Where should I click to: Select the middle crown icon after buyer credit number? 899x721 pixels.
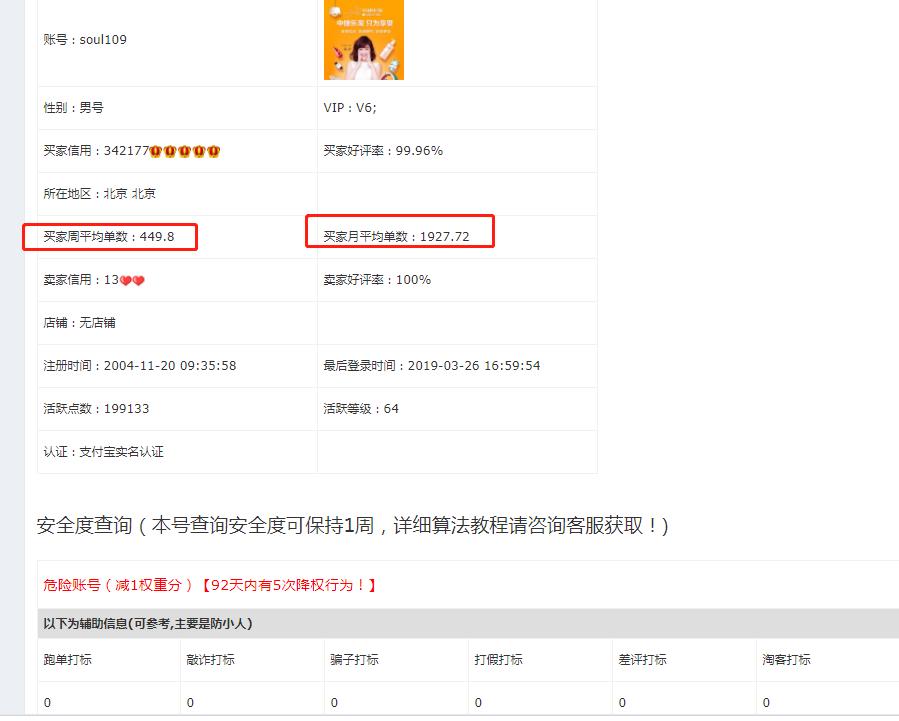click(185, 150)
